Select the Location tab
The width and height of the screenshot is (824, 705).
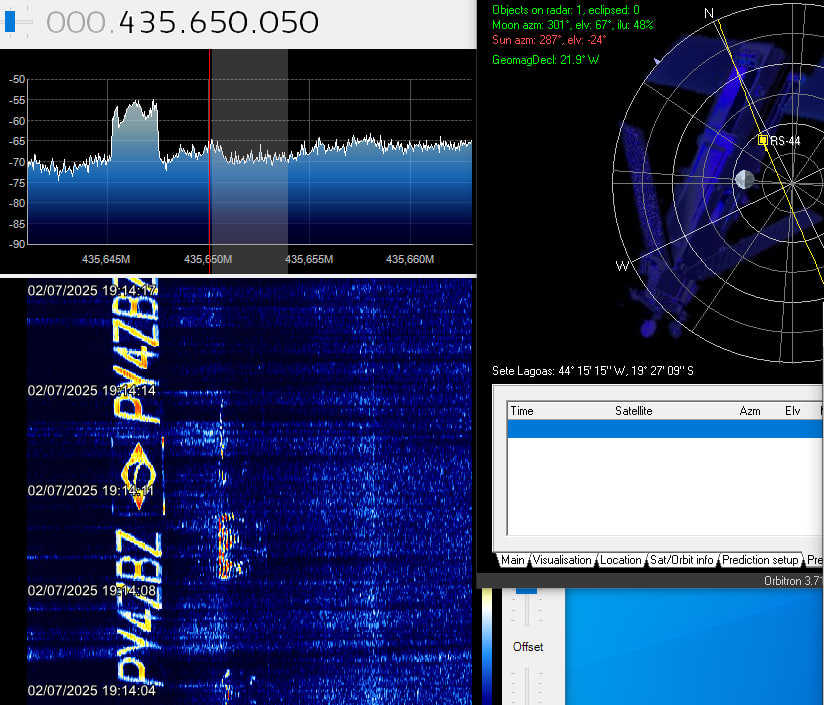click(x=621, y=560)
